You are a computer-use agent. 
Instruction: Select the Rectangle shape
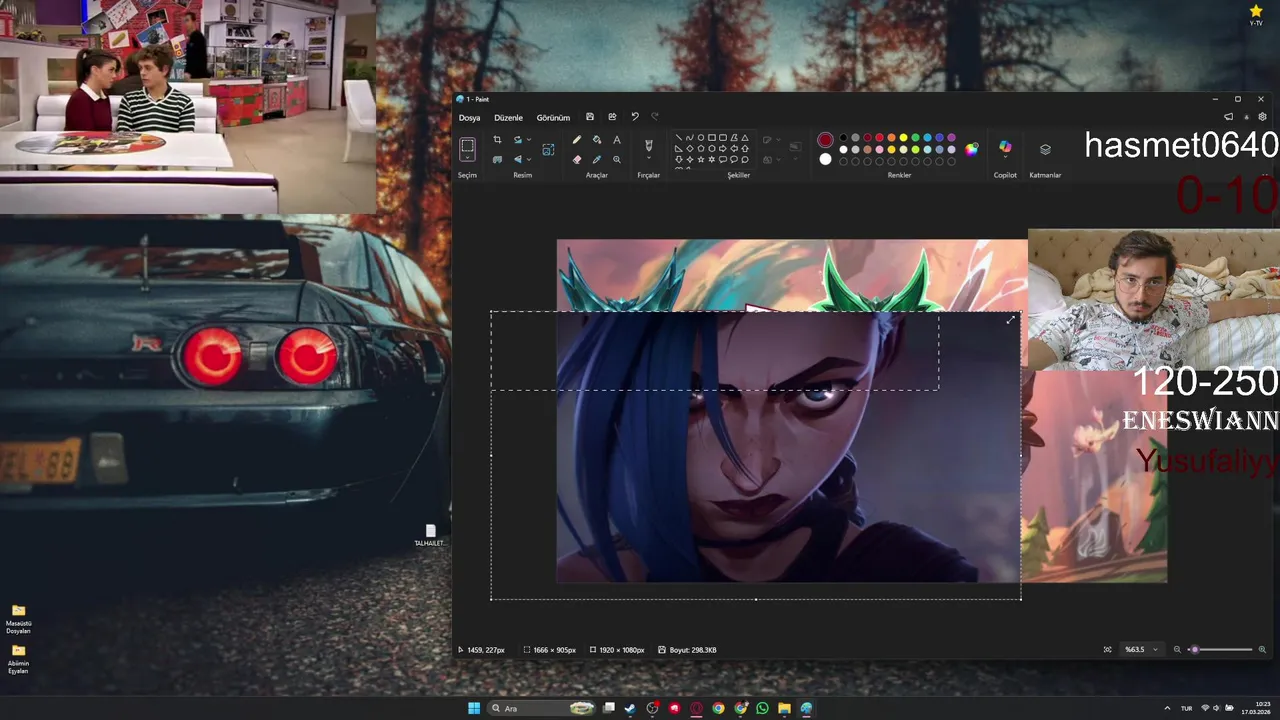(x=711, y=138)
